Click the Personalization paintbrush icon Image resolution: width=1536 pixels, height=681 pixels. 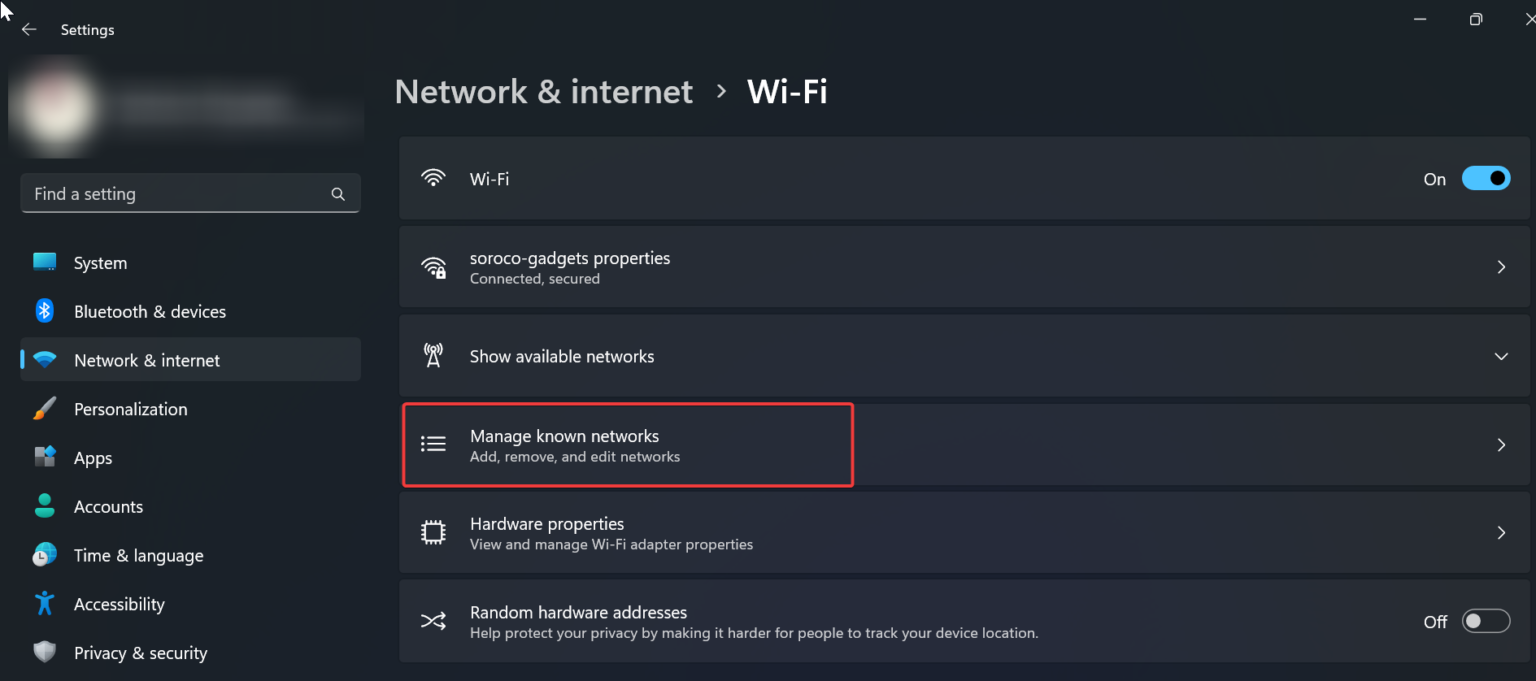pyautogui.click(x=45, y=409)
